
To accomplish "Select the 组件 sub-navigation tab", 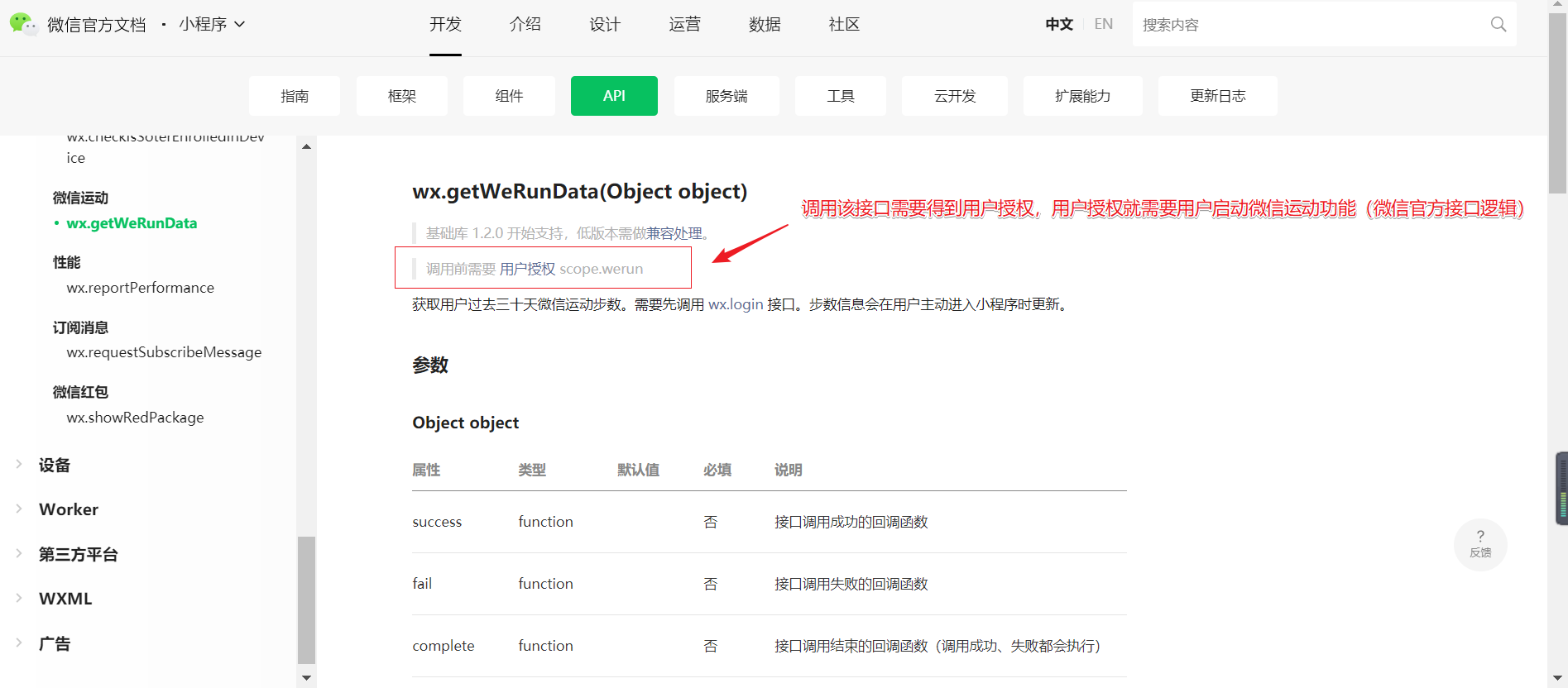I will pos(509,96).
